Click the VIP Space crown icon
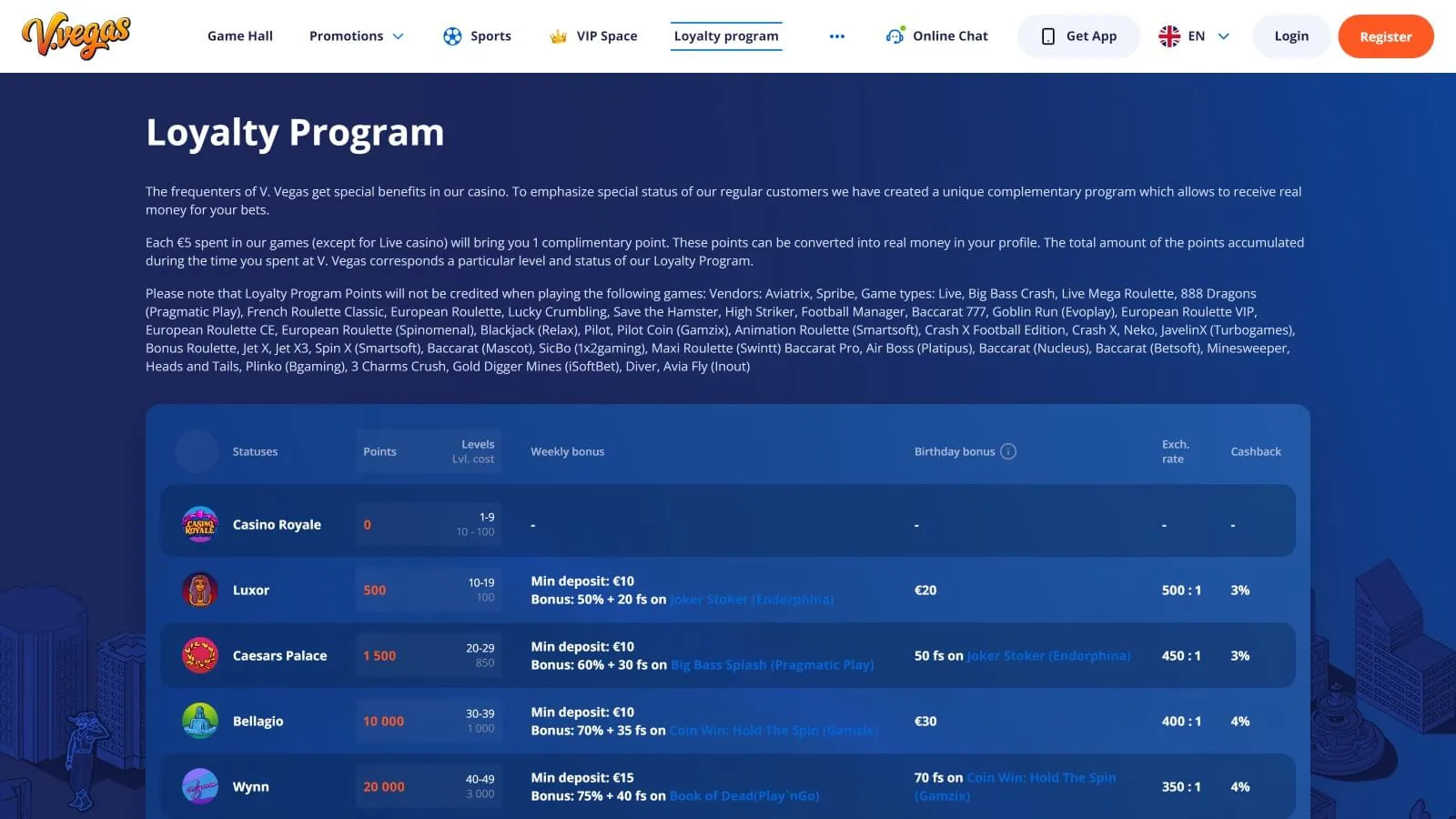Viewport: 1456px width, 819px height. pyautogui.click(x=558, y=36)
